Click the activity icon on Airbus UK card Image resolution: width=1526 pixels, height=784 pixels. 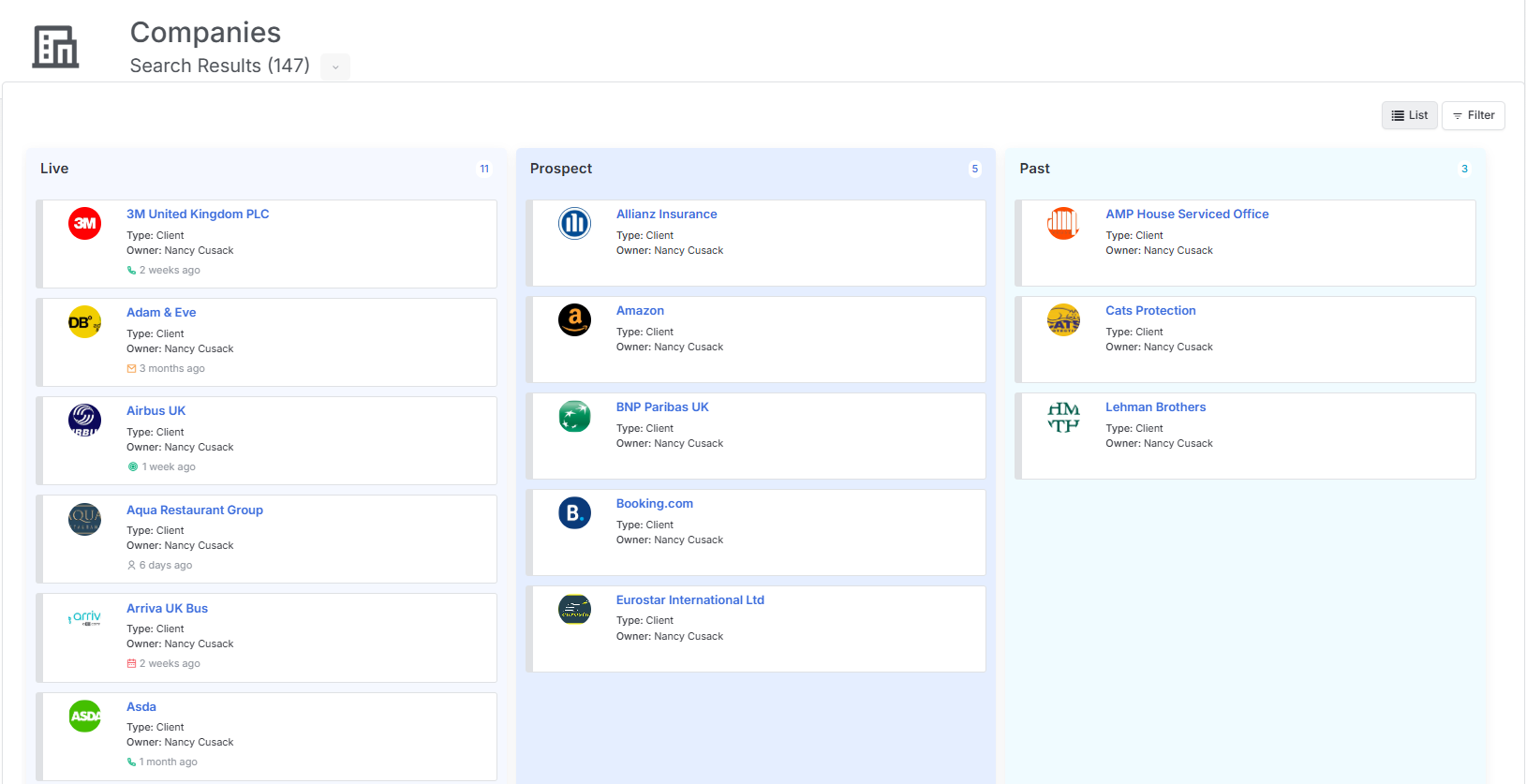[133, 466]
